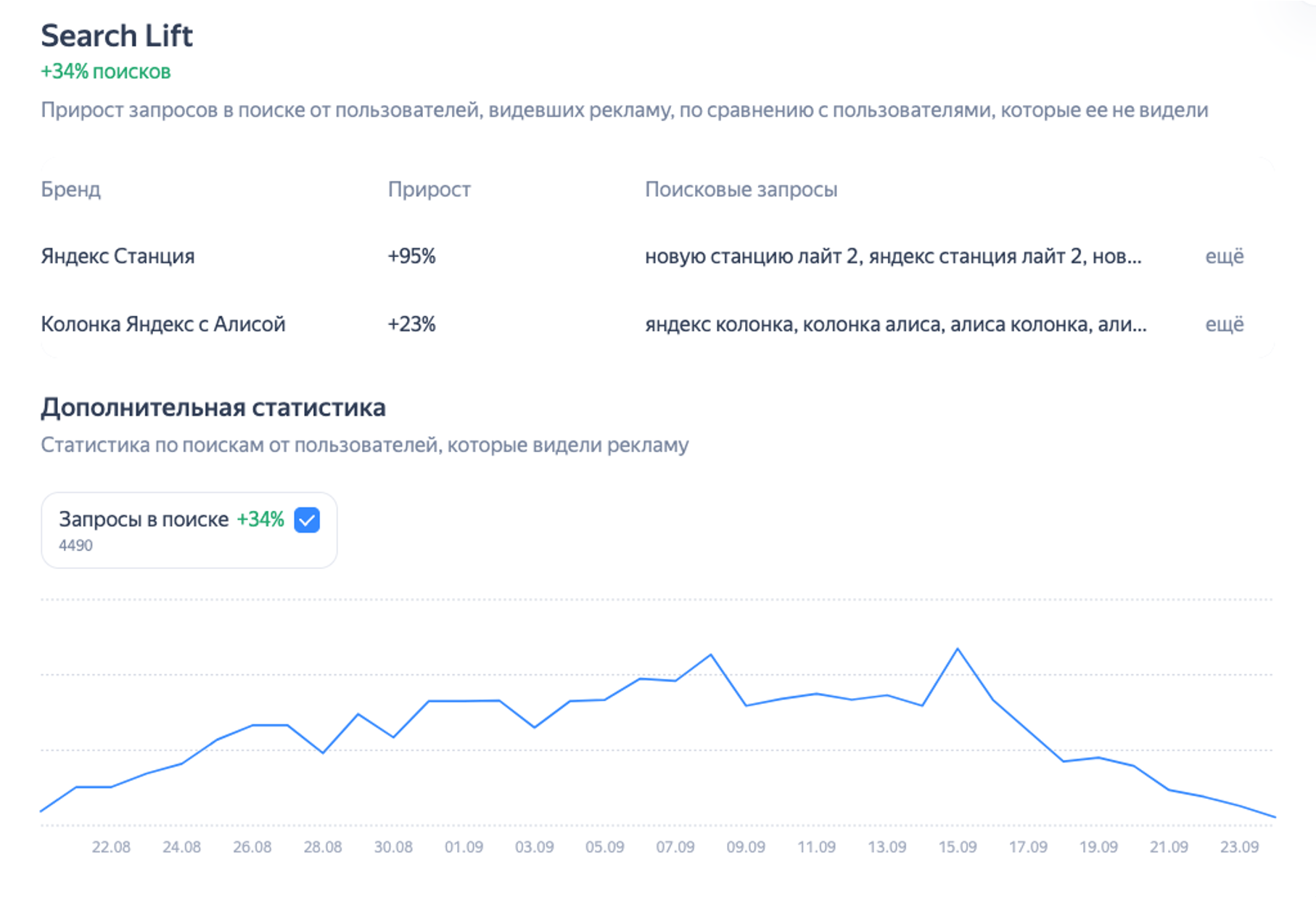Click the 22.08 axis label on the chart

click(110, 846)
